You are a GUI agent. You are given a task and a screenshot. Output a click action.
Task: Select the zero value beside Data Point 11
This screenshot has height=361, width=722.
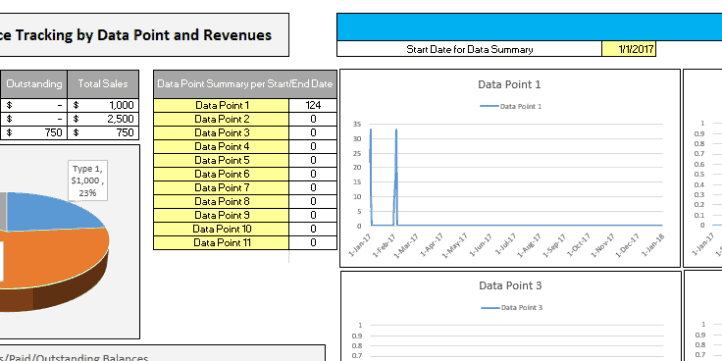313,243
